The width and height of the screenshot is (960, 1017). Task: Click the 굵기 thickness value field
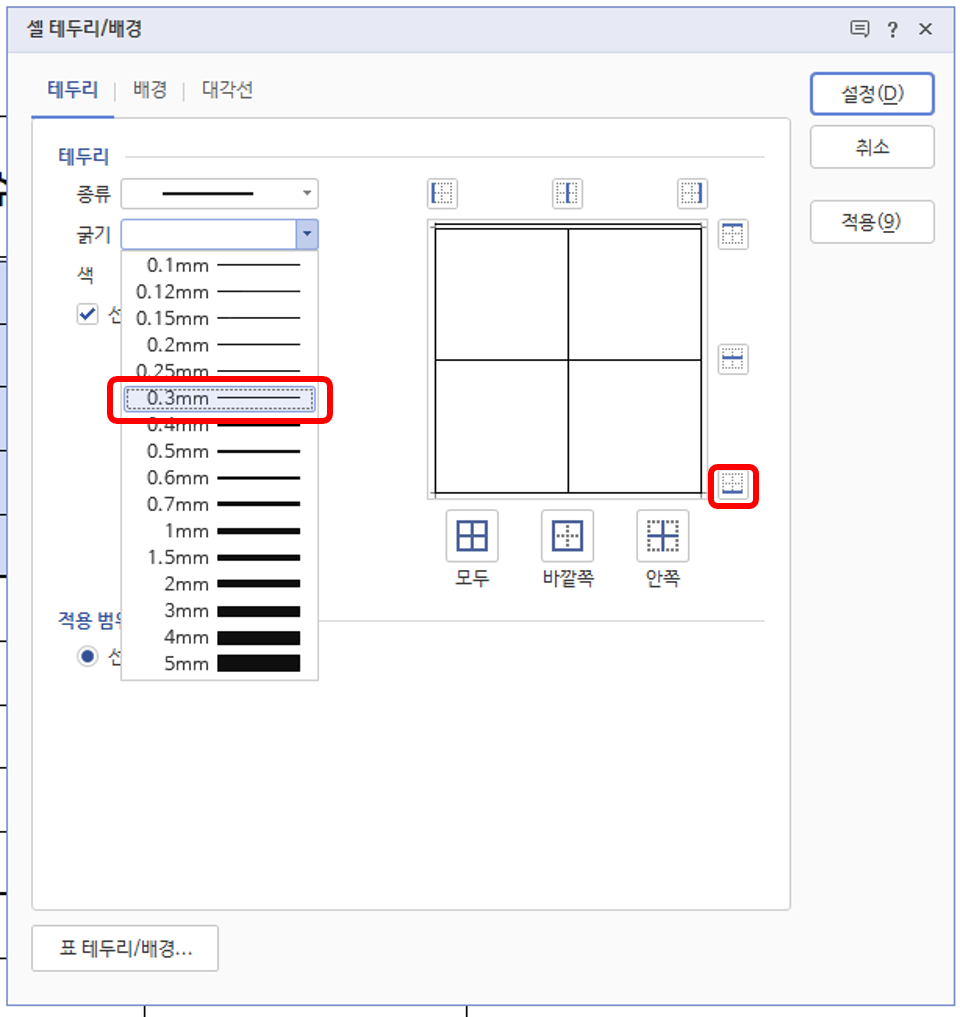[x=209, y=233]
